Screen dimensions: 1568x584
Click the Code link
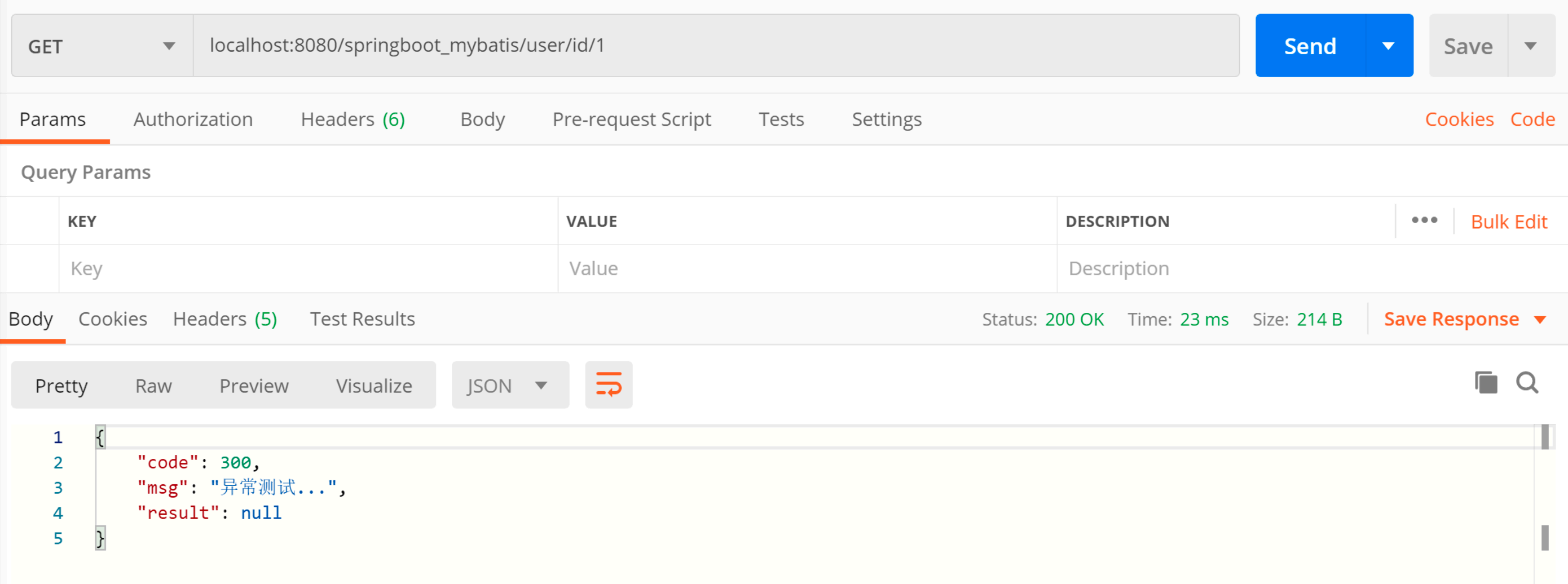(1532, 120)
